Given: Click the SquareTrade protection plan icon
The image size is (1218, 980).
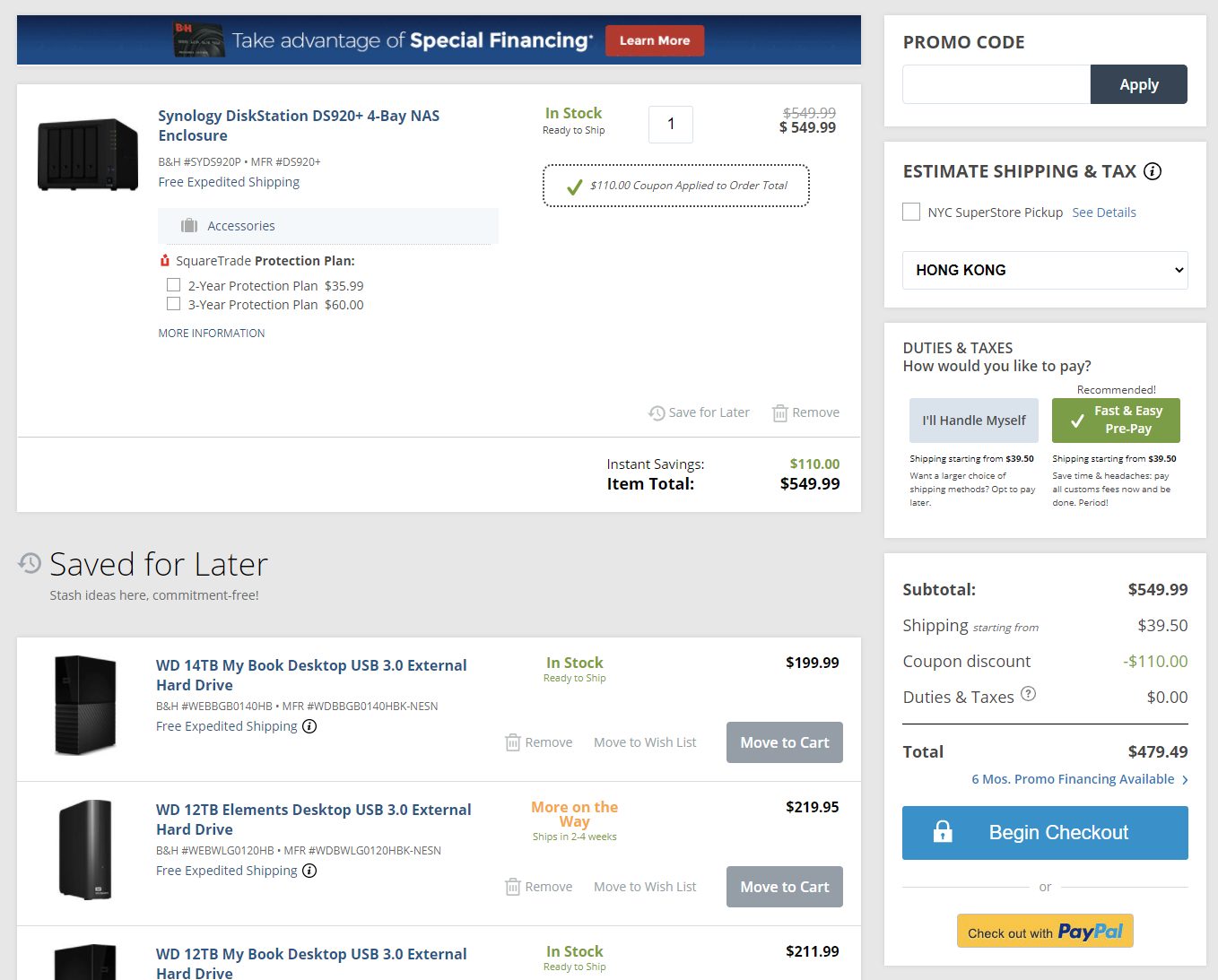Looking at the screenshot, I should point(164,261).
